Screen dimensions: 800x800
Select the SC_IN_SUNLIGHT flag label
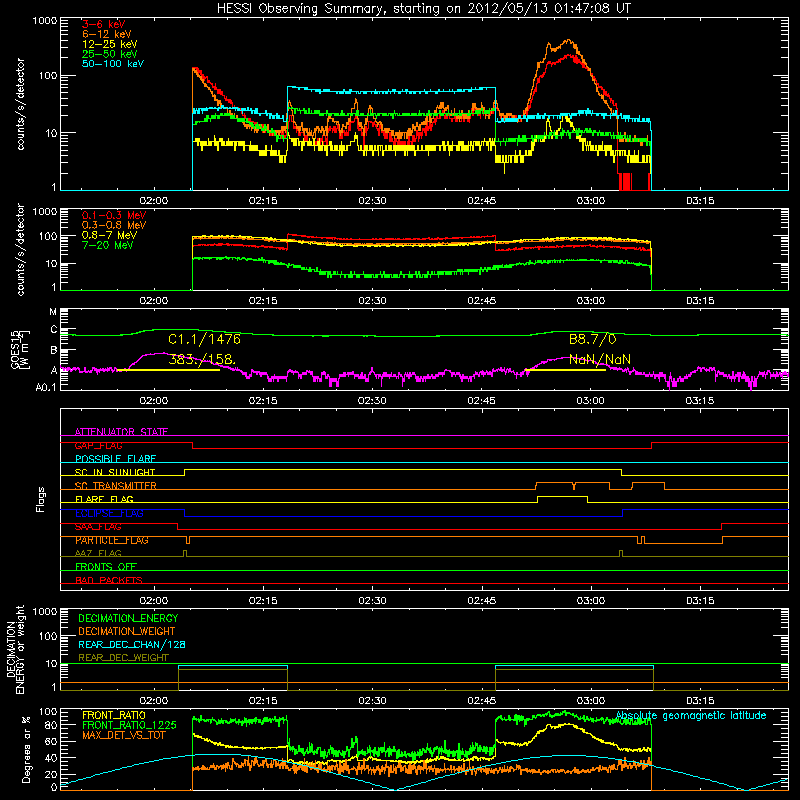tap(115, 472)
